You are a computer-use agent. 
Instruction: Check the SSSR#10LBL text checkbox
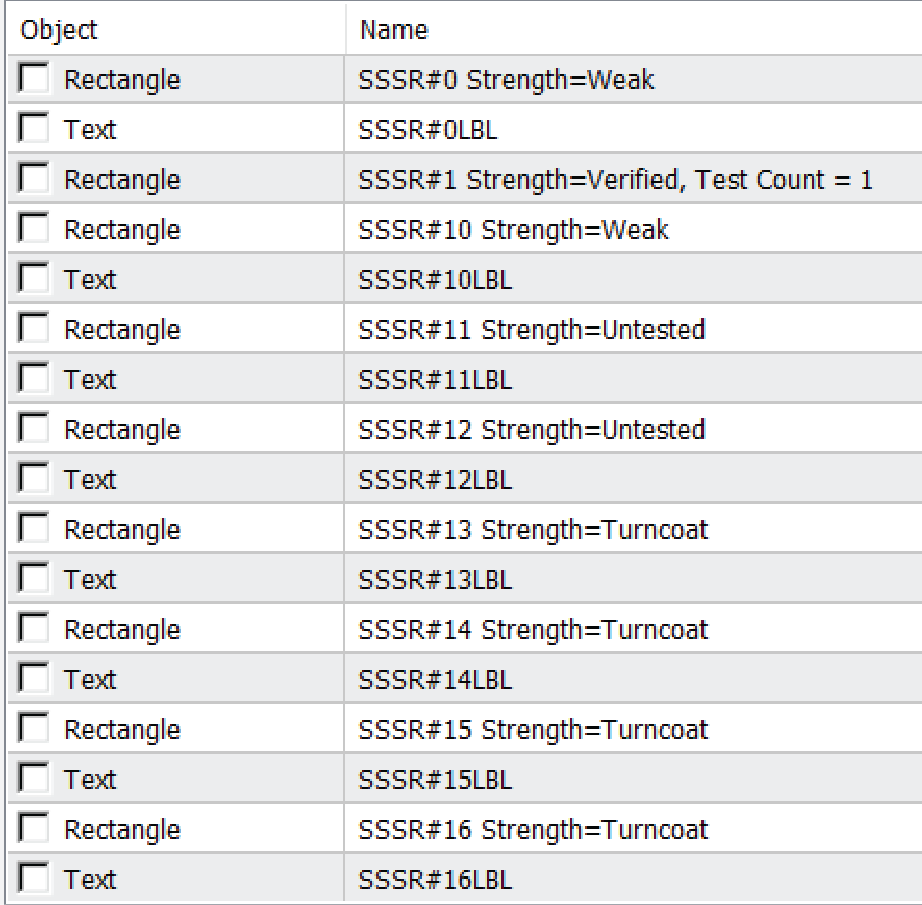tap(34, 278)
